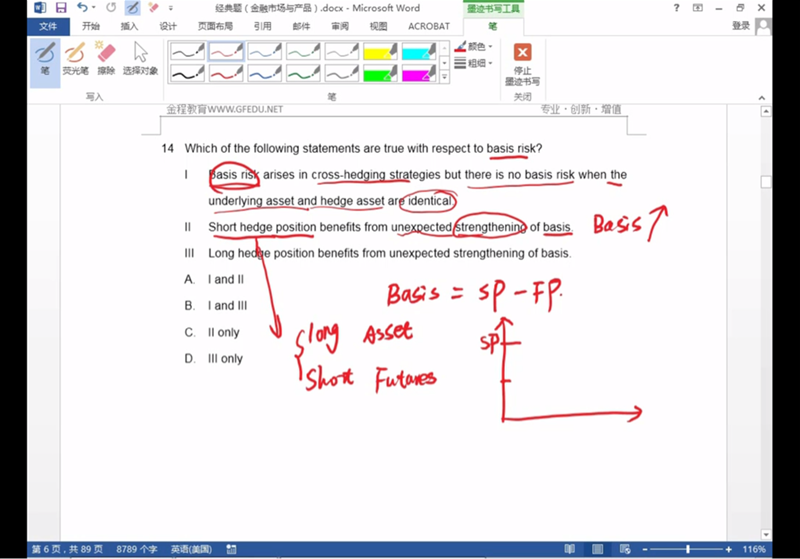The height and width of the screenshot is (559, 800).
Task: Pick the thick red pen style, bottom row
Action: point(226,73)
